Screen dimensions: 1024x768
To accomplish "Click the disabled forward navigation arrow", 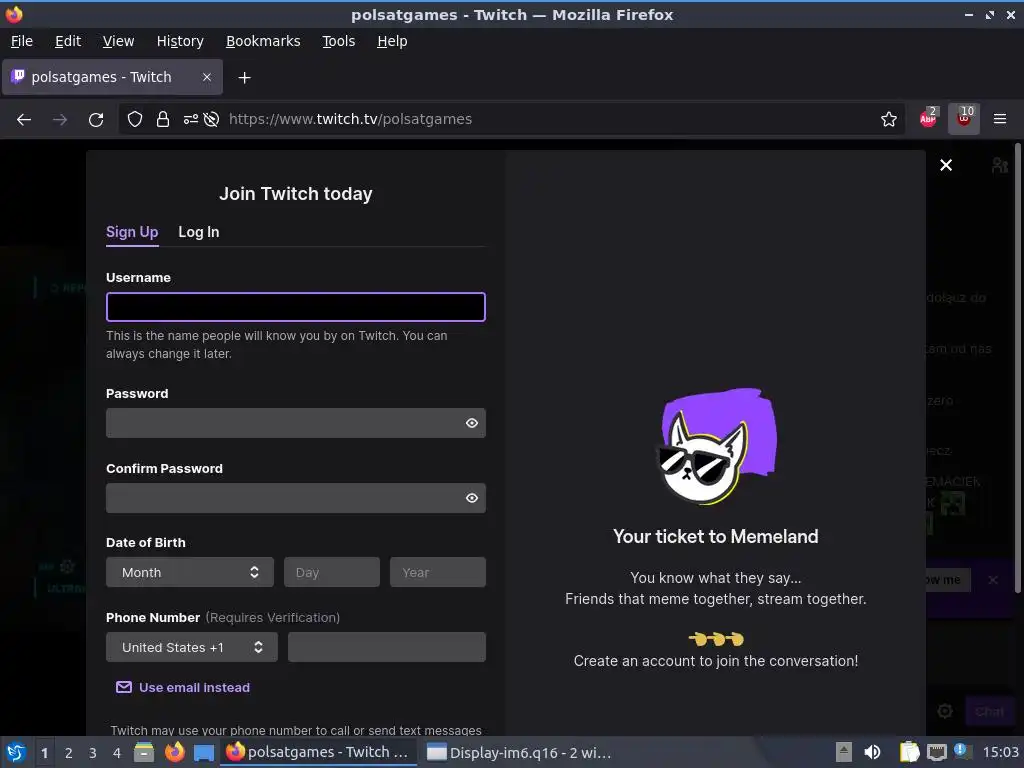I will tap(60, 120).
